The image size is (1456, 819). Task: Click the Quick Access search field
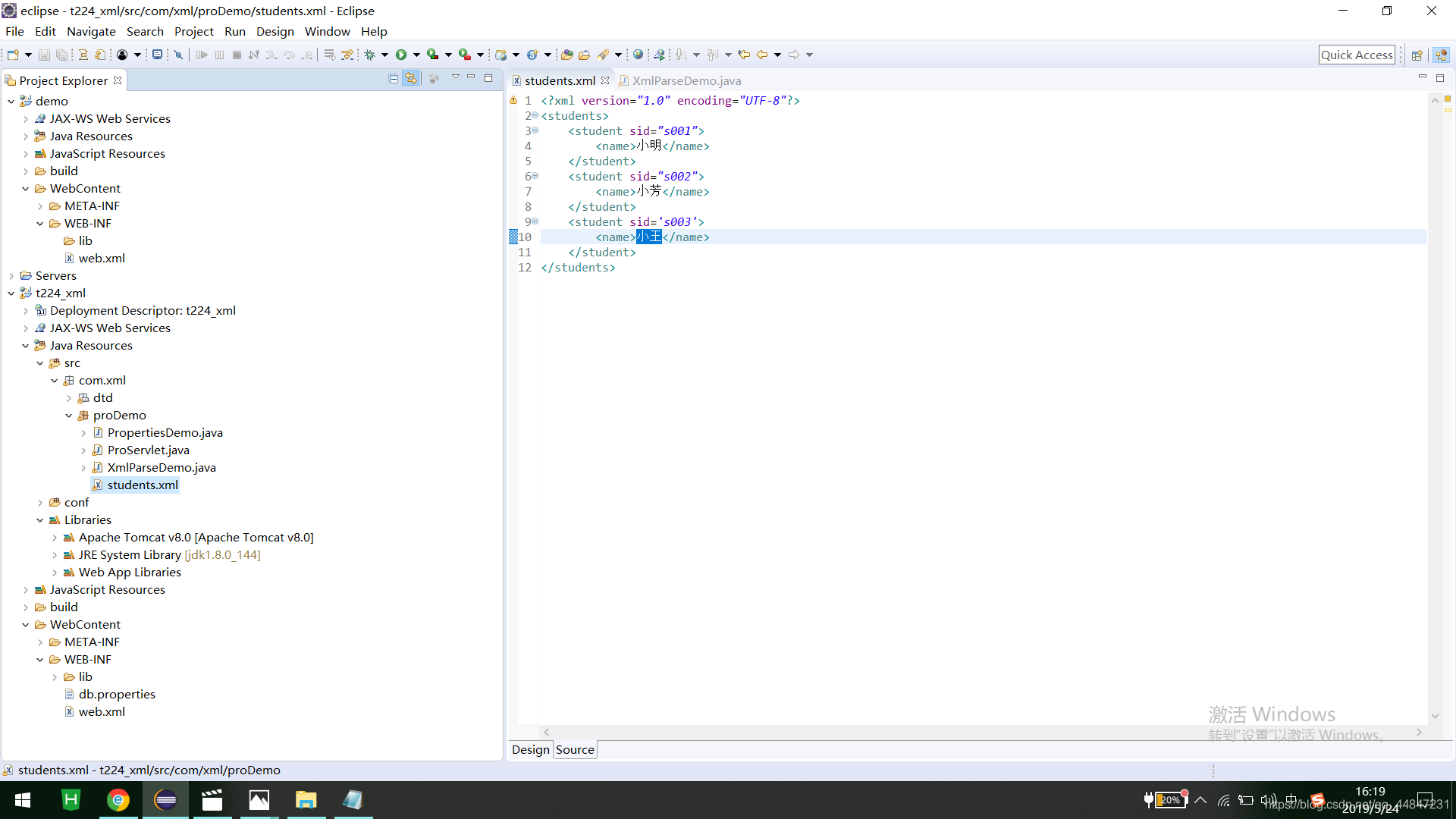[x=1357, y=55]
